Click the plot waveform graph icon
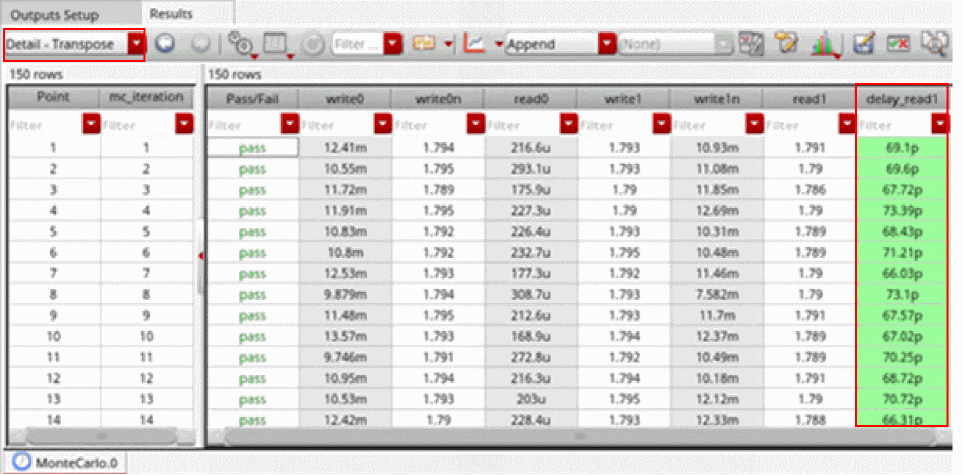The height and width of the screenshot is (475, 963). coord(474,44)
